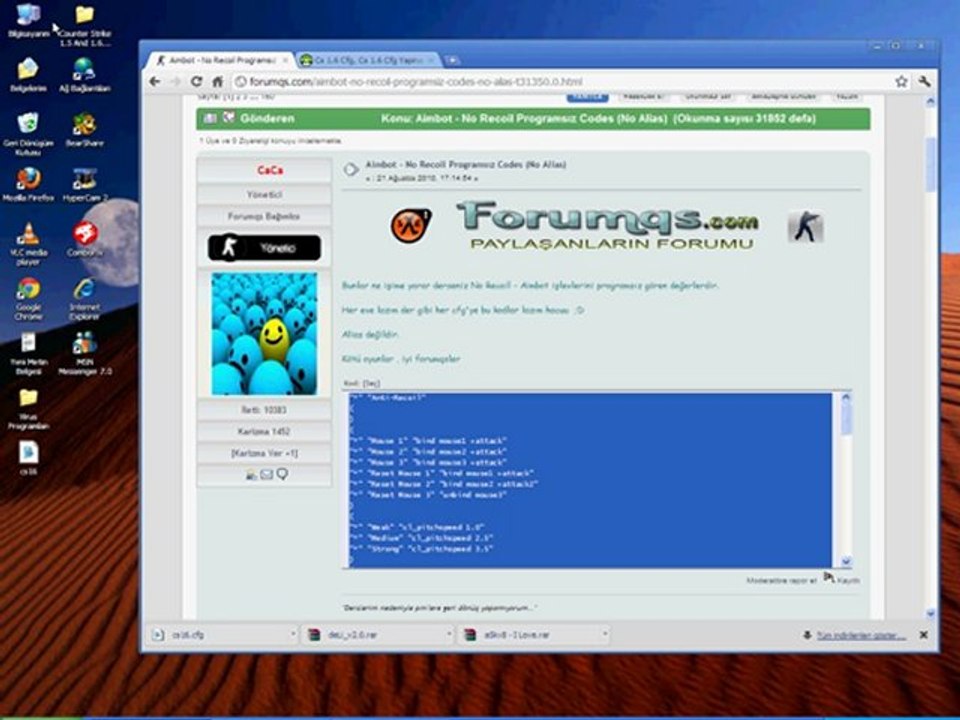Click the profile icon under Karizma Ver

coord(251,475)
